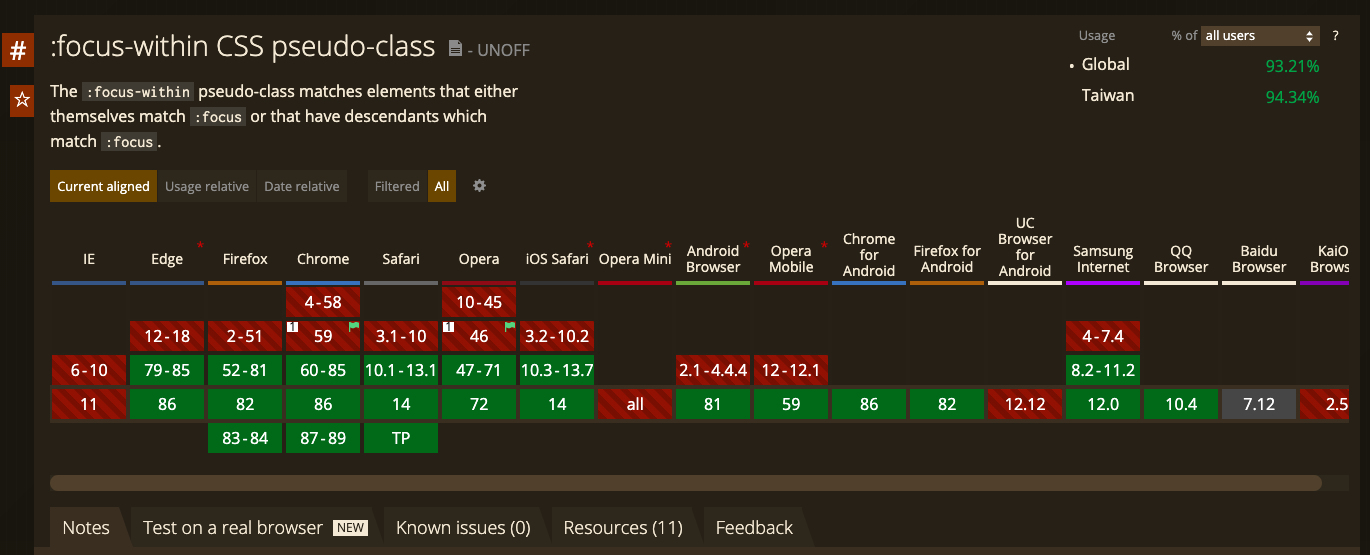Click the Opera column header
The width and height of the screenshot is (1370, 555).
coord(479,259)
